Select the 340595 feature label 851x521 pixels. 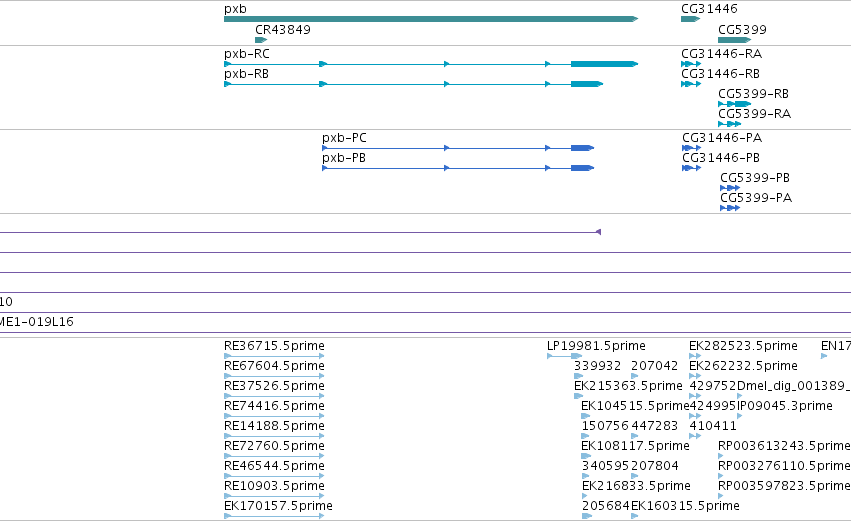click(x=605, y=467)
